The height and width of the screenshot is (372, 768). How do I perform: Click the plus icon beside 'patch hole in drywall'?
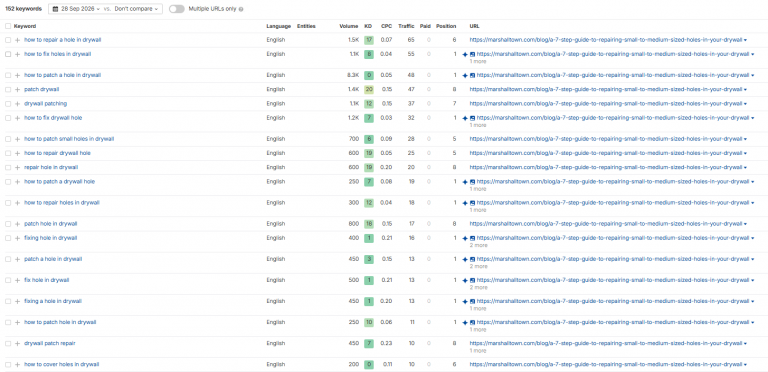pyautogui.click(x=18, y=224)
